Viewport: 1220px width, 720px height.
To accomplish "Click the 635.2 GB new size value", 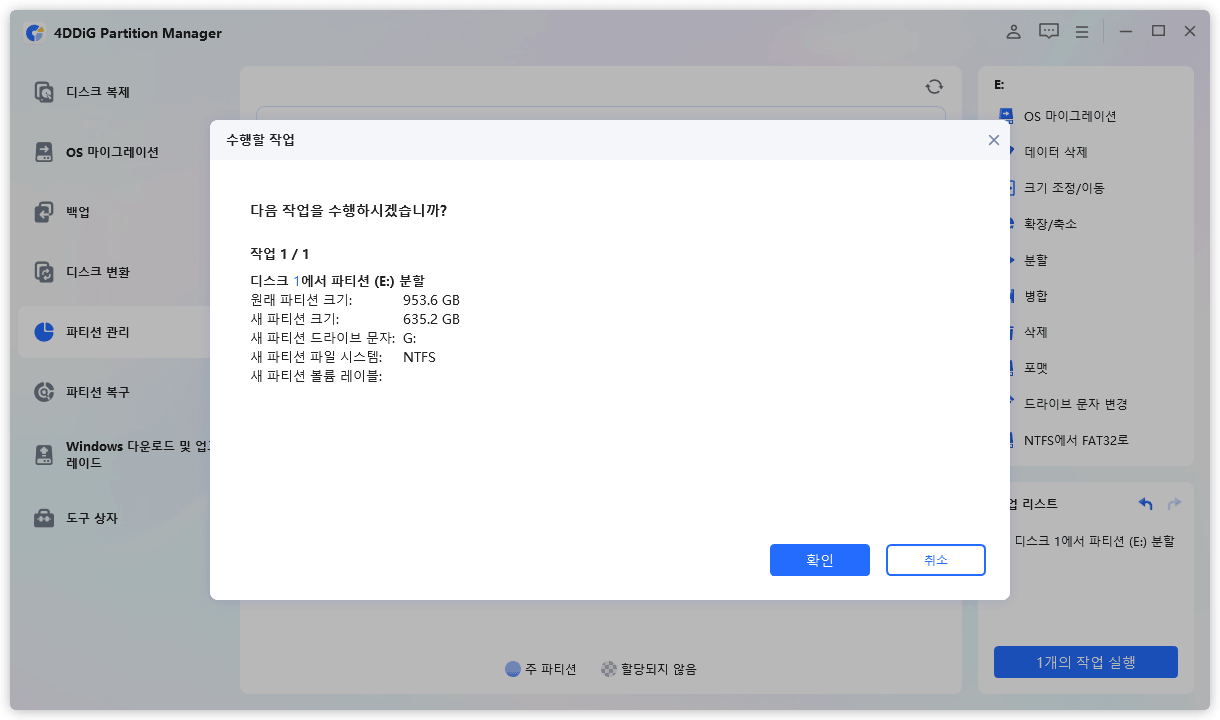I will 431,319.
